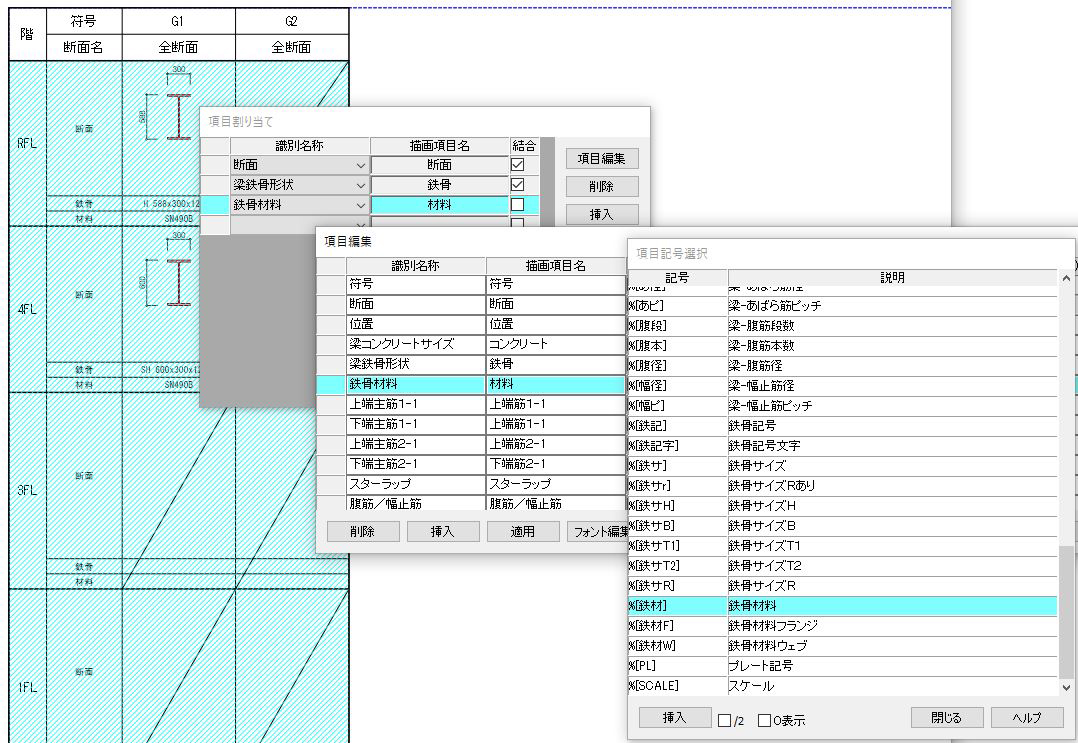Select 上端主筋2-1 row in 項目編集
The width and height of the screenshot is (1078, 743).
point(471,443)
